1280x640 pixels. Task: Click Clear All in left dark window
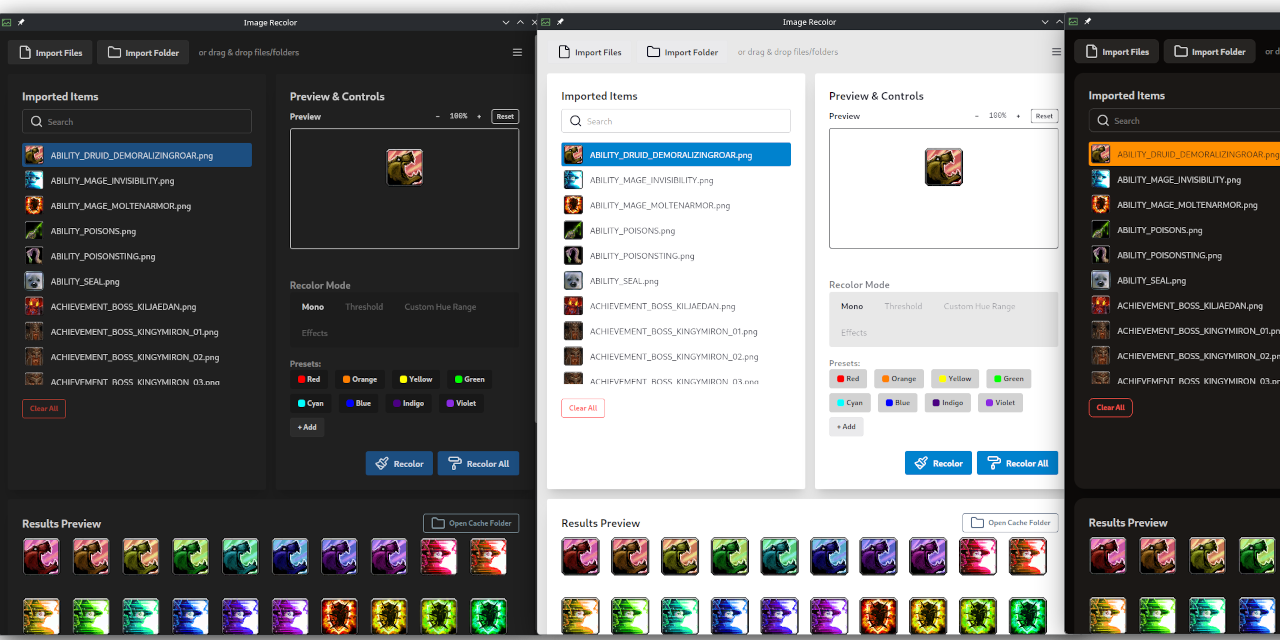pos(44,408)
